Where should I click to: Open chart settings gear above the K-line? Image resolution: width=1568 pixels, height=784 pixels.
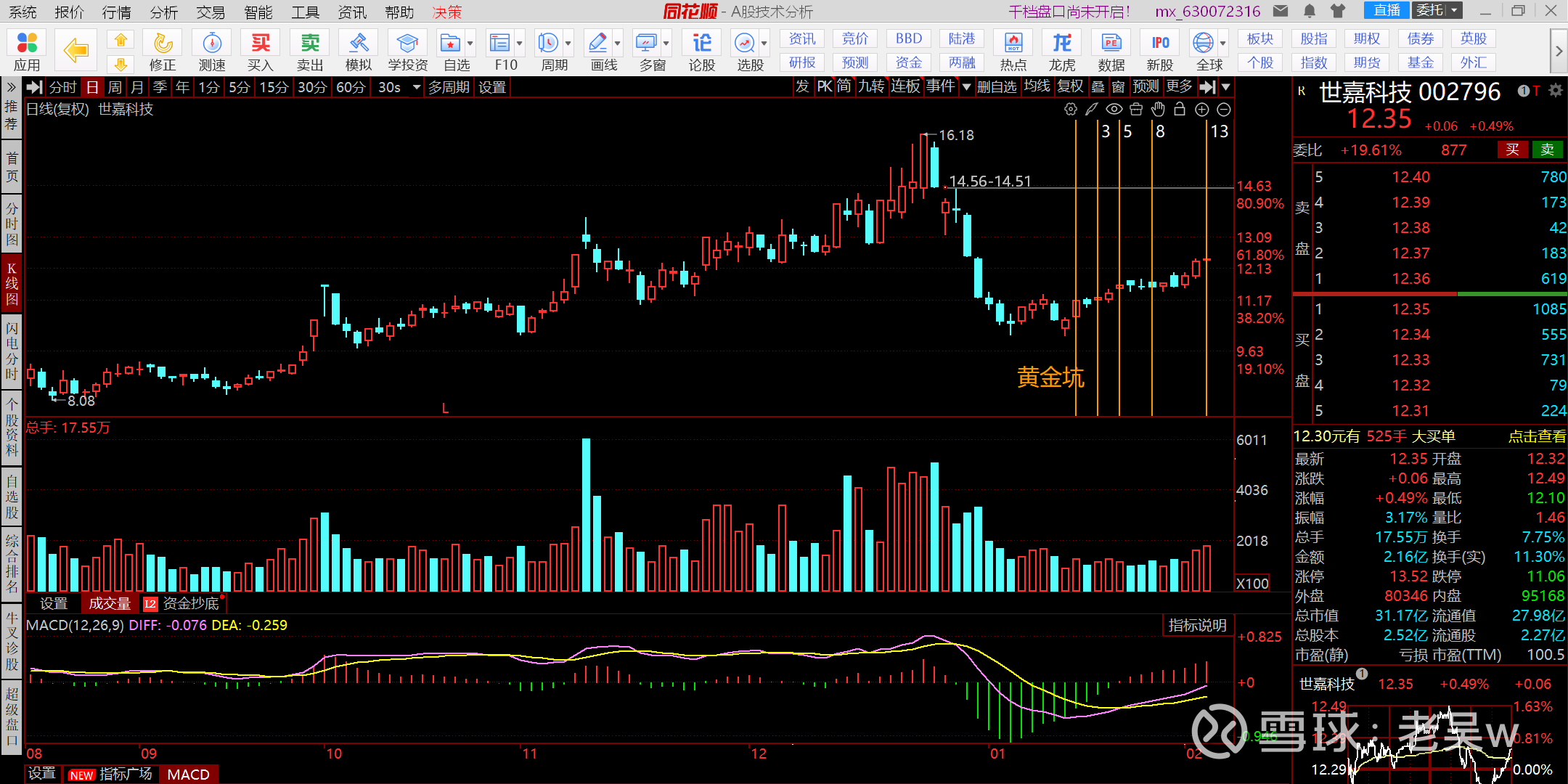pyautogui.click(x=1071, y=110)
